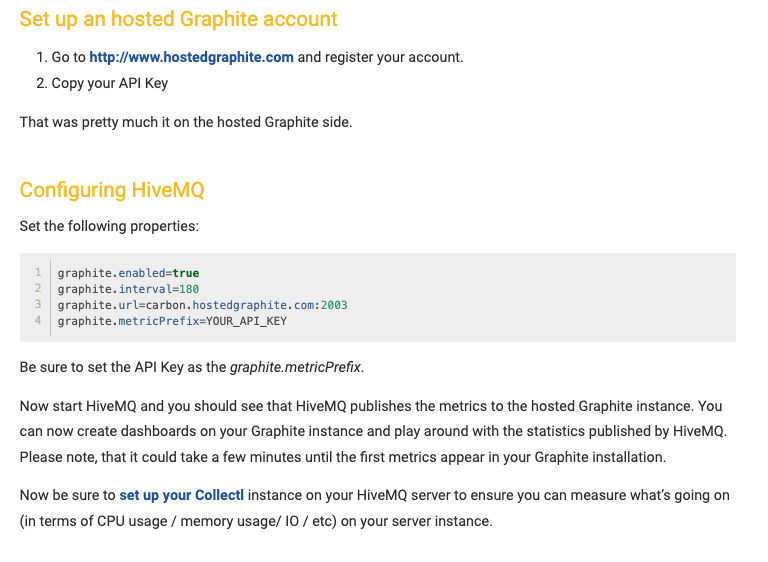768x562 pixels.
Task: Click the port number 2003 in code
Action: point(334,305)
